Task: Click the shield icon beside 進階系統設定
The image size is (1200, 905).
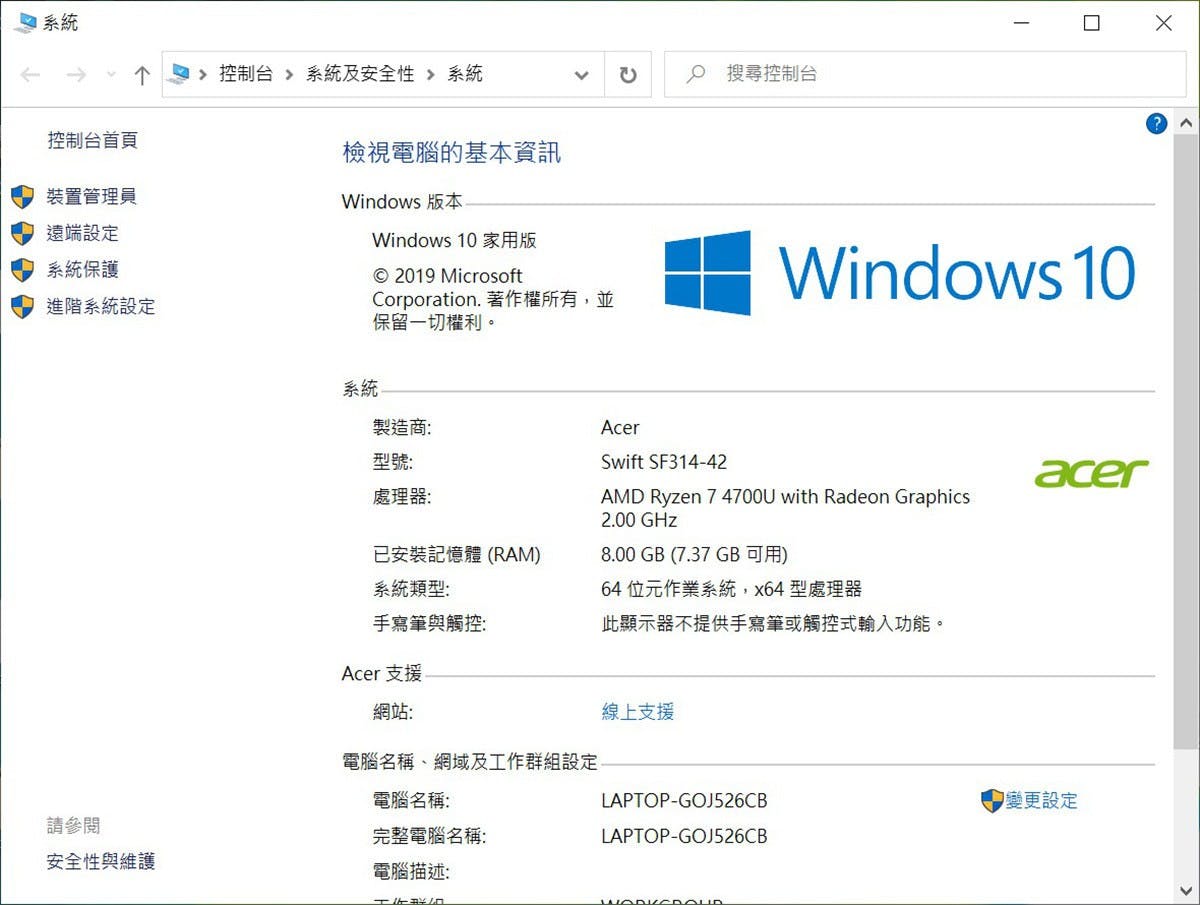Action: pyautogui.click(x=22, y=306)
